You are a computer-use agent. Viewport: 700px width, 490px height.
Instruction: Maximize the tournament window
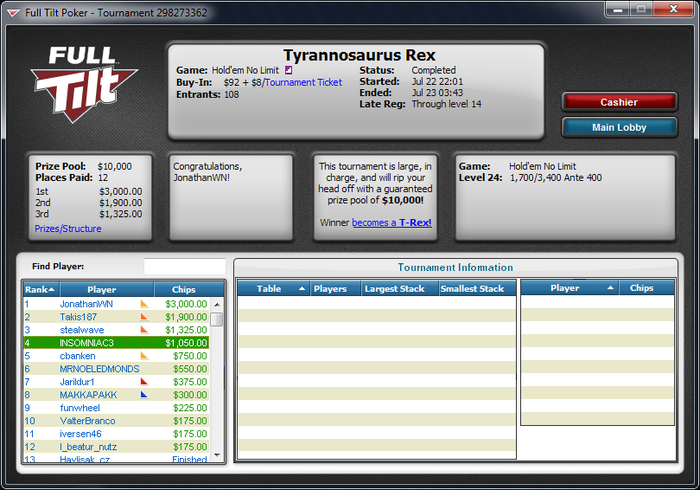pos(642,9)
